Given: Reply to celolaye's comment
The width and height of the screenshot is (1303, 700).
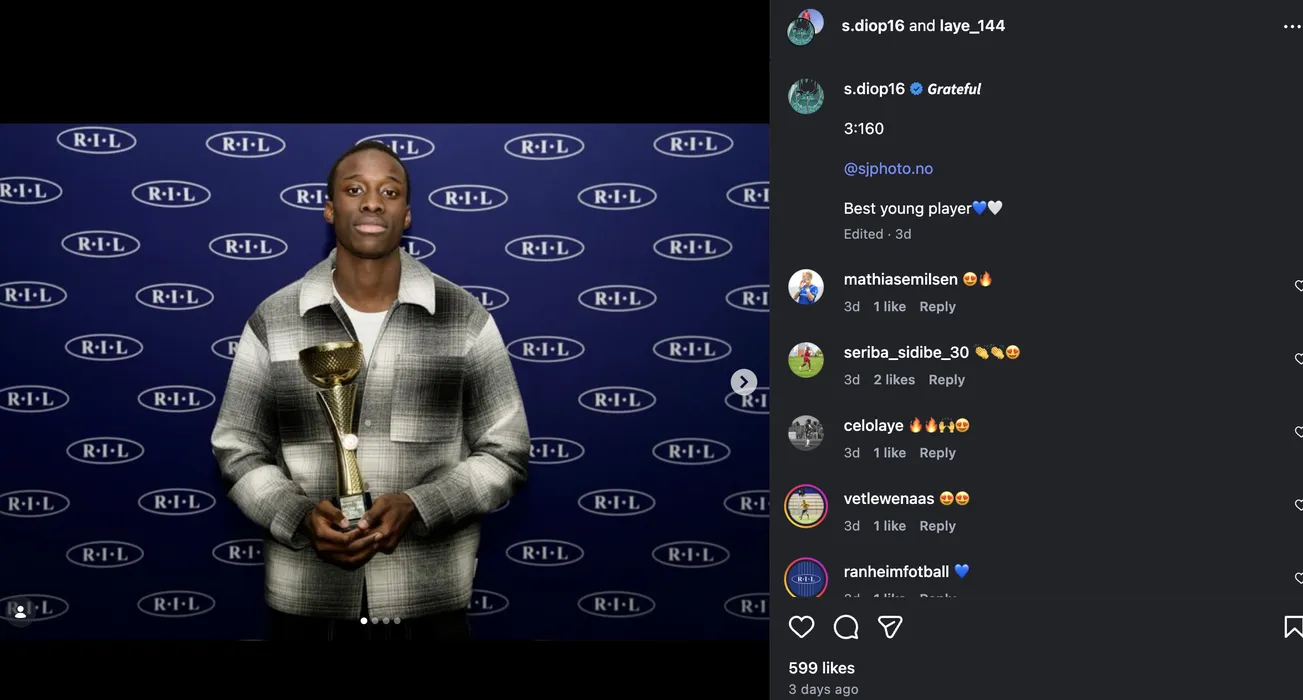Looking at the screenshot, I should point(937,453).
